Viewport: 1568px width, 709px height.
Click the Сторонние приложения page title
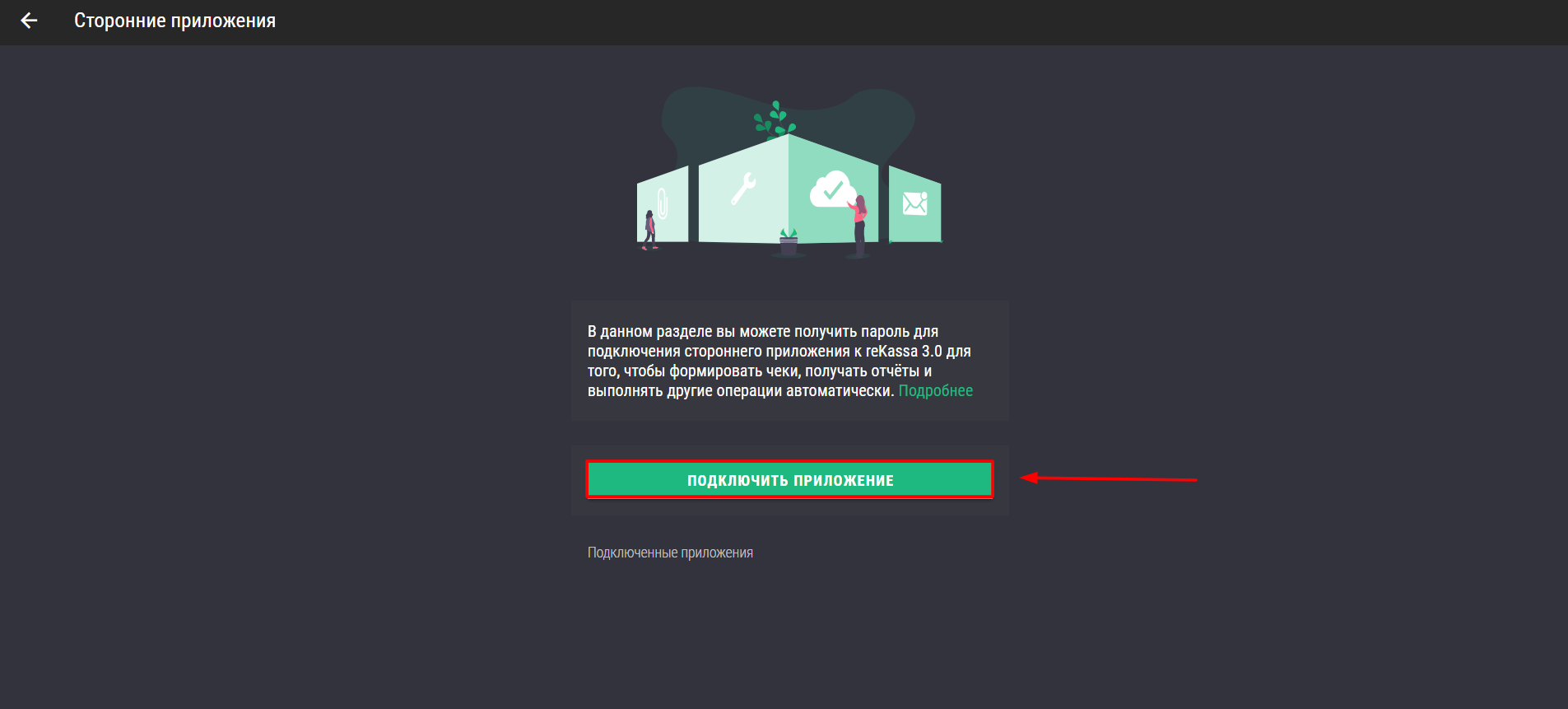click(x=175, y=21)
